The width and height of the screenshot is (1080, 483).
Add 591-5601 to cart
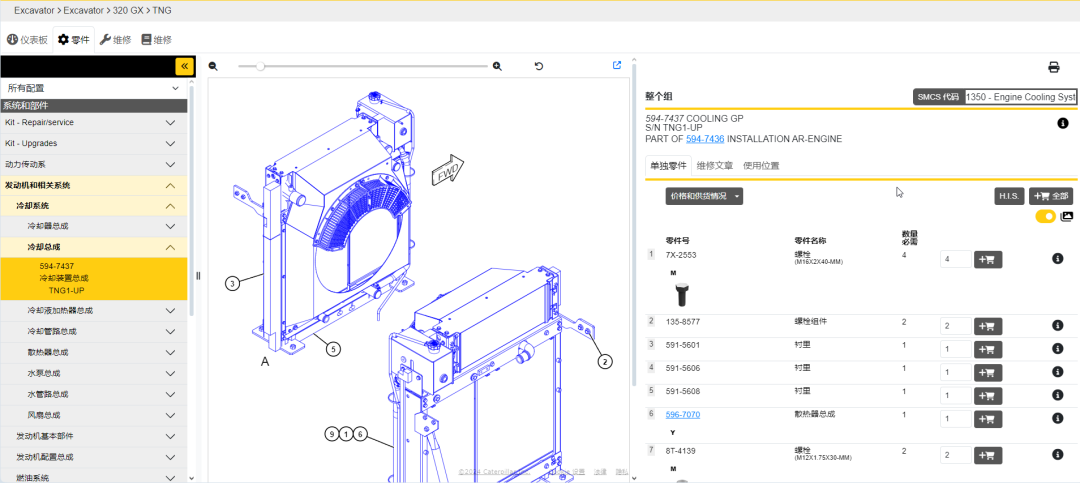point(988,349)
